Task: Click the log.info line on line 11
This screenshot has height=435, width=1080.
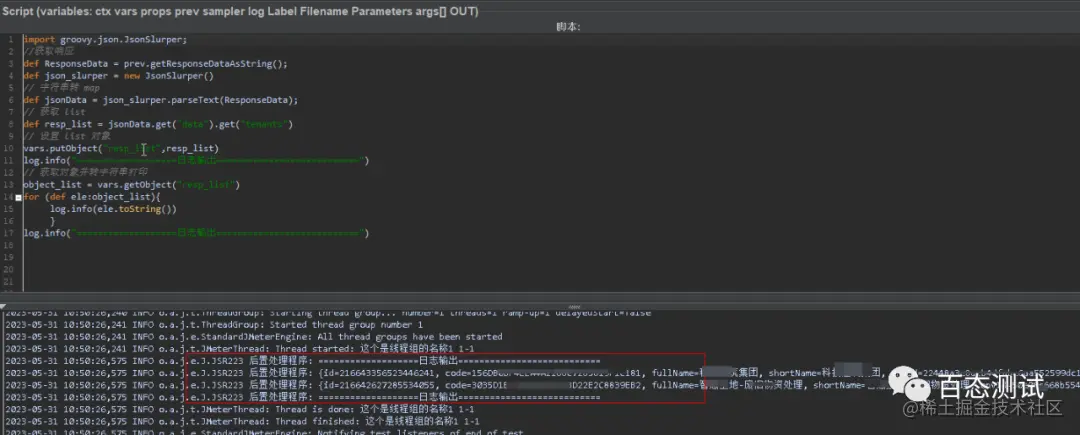Action: [196, 161]
